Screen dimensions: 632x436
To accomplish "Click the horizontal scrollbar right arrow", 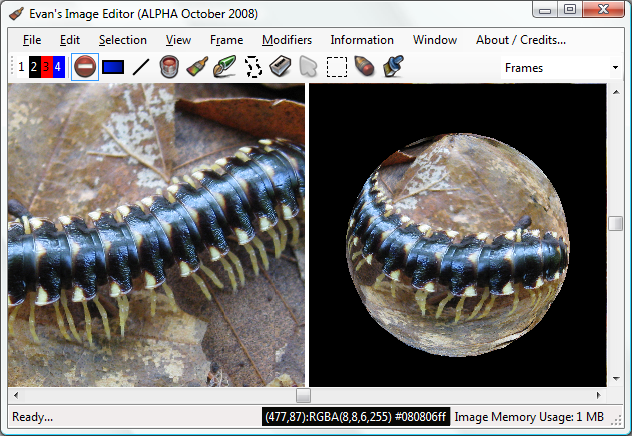I will 599,395.
